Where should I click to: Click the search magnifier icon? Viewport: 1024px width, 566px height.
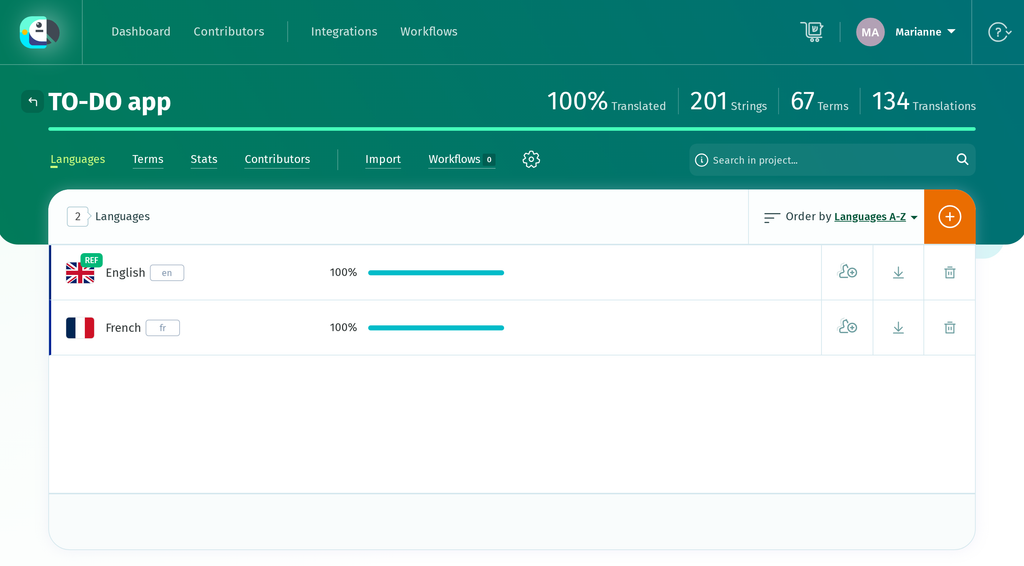tap(962, 159)
